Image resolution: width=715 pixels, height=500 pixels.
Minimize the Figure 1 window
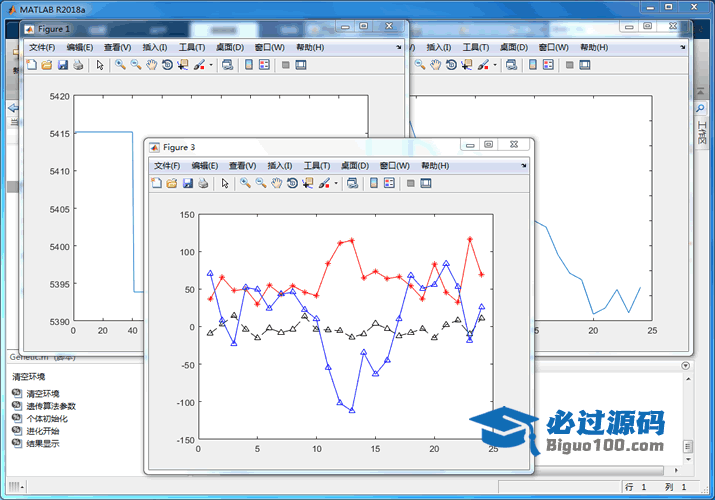[346, 26]
